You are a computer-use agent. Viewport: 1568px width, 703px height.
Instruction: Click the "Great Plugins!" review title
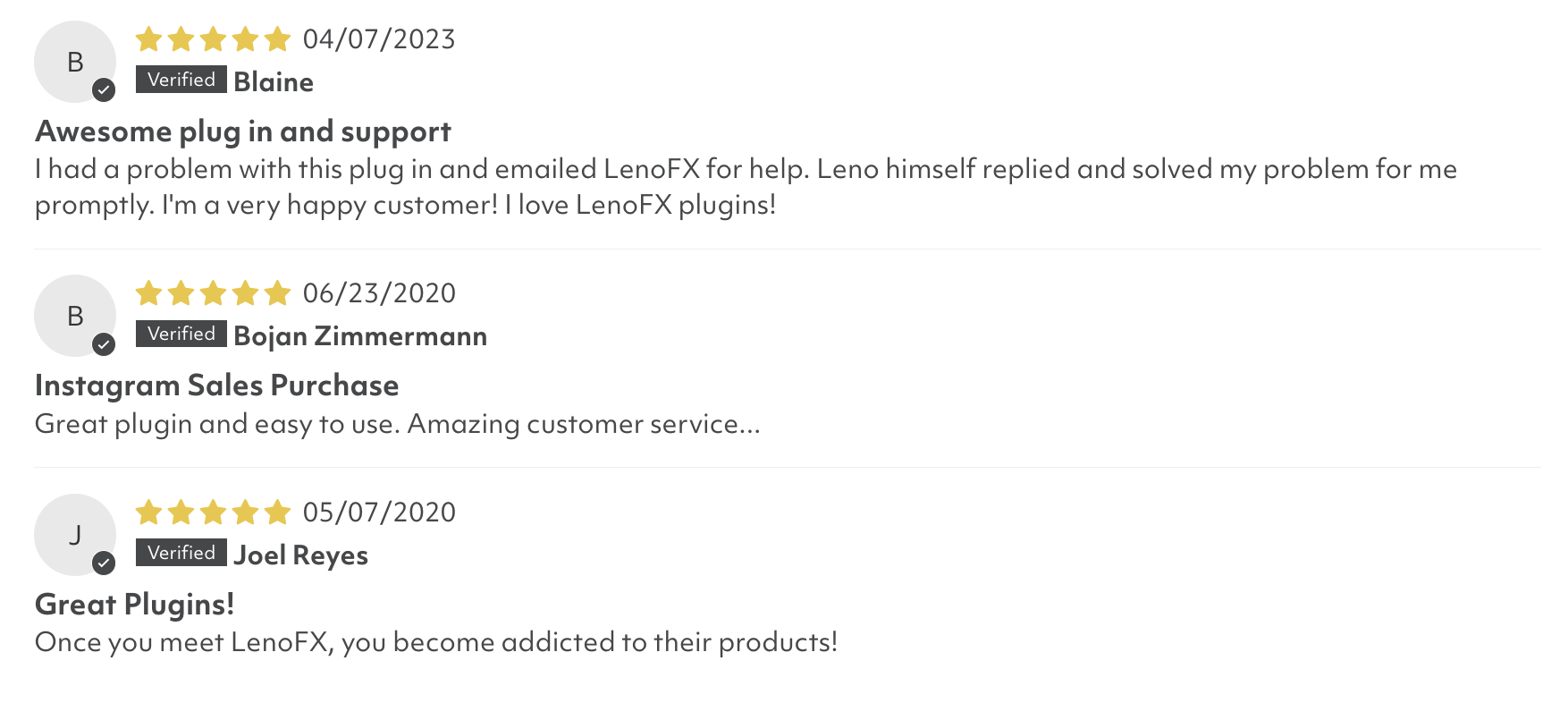(x=134, y=605)
